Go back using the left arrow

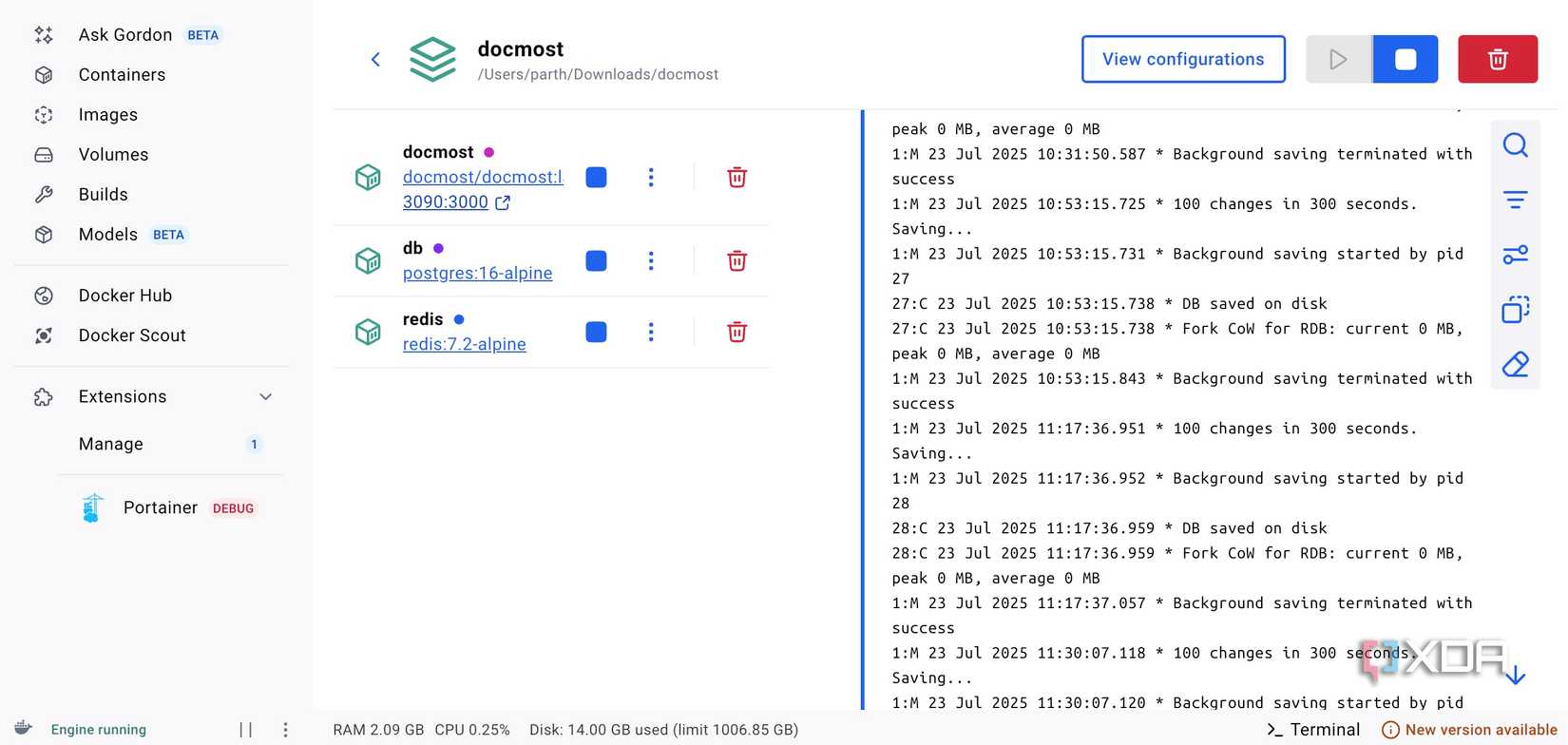[x=375, y=60]
